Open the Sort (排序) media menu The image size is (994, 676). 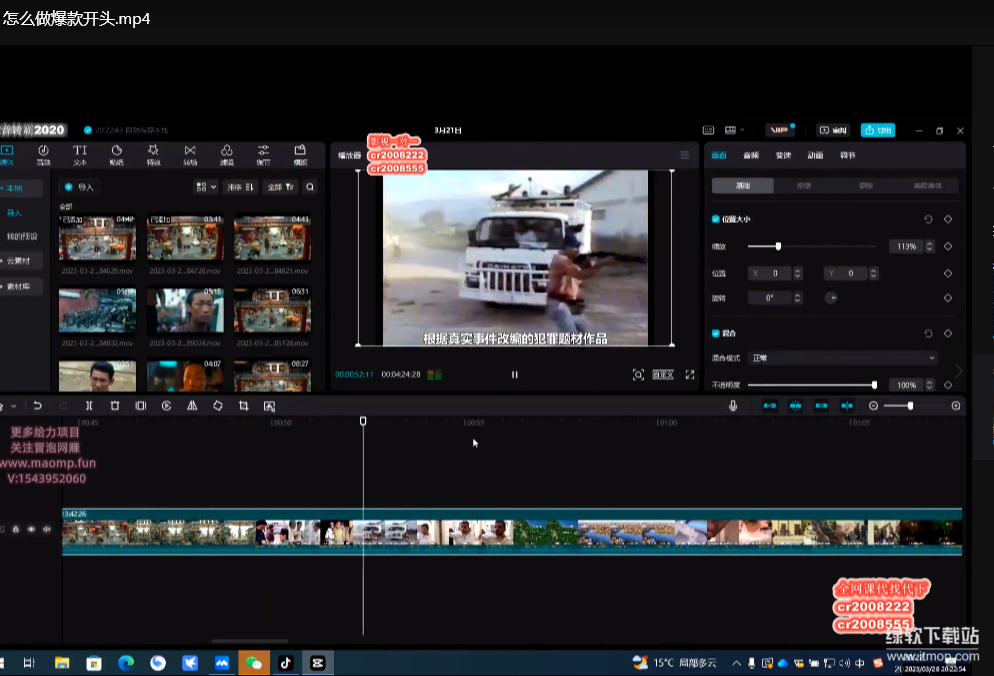coord(240,187)
